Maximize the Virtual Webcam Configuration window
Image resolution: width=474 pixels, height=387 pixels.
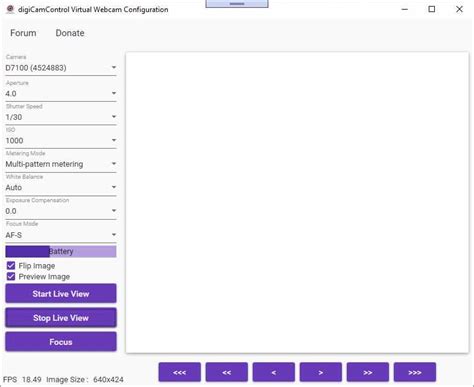432,9
